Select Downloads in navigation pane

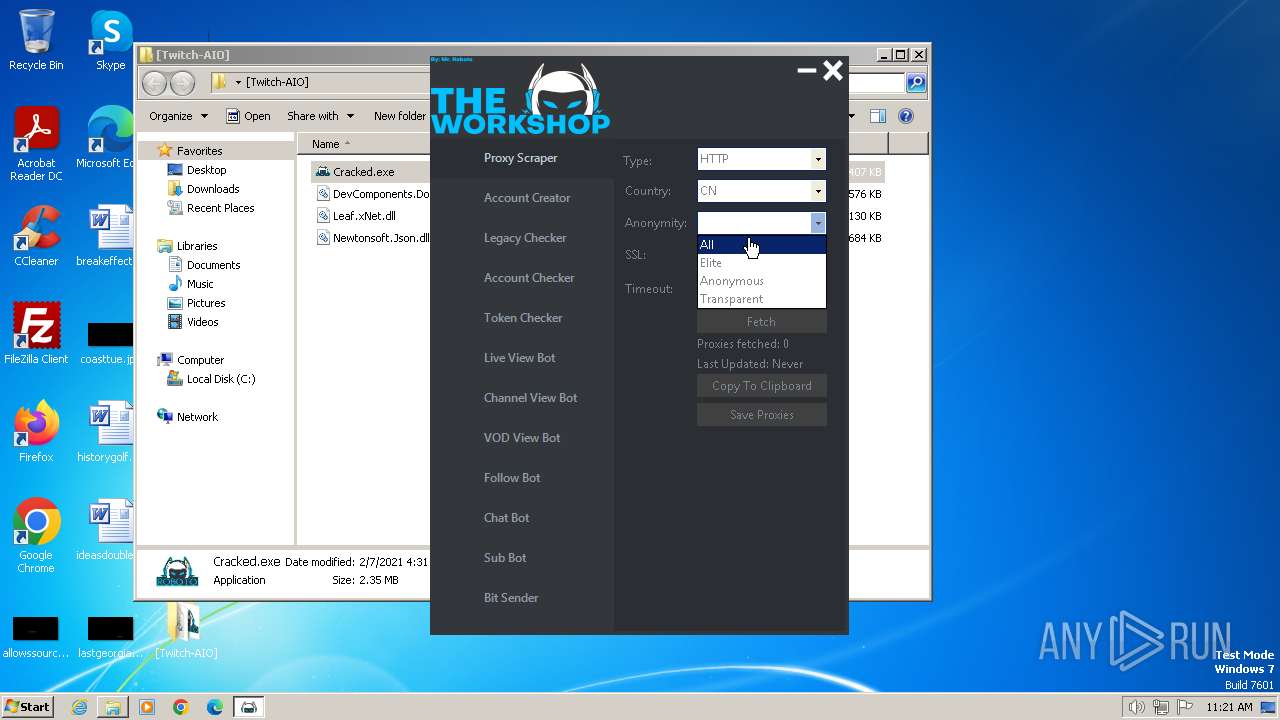213,189
